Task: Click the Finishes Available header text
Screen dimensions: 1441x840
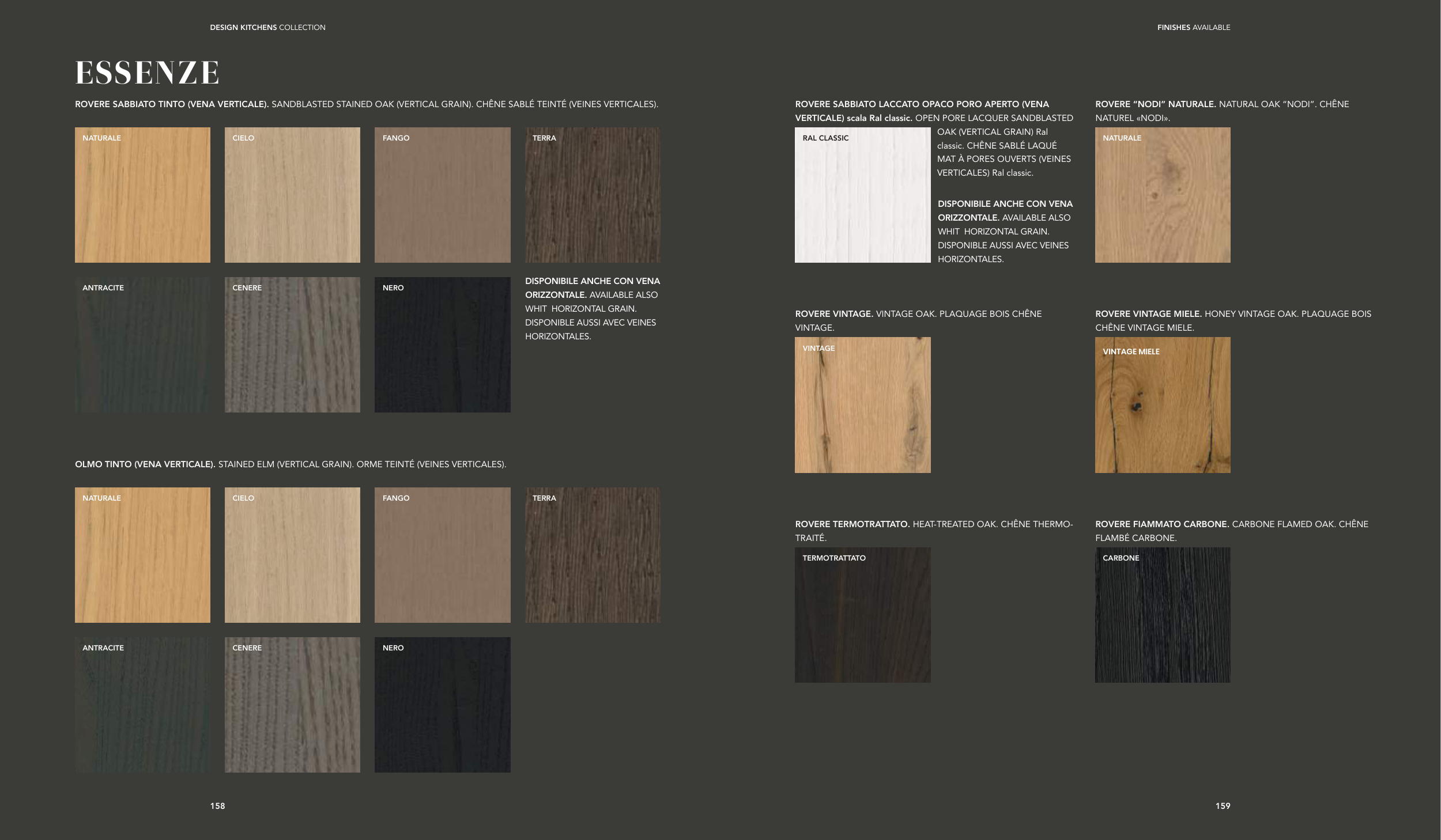Action: point(1193,27)
